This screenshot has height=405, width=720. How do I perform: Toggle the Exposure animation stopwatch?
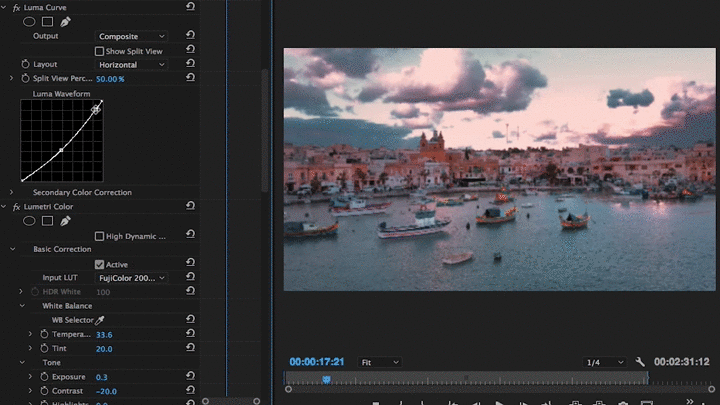(43, 377)
